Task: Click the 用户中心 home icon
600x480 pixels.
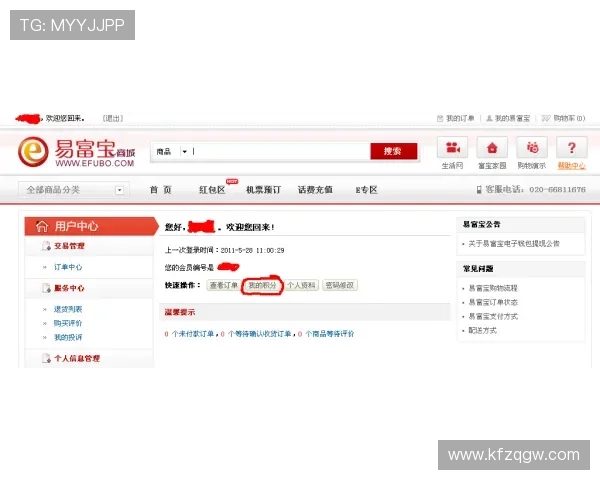Action: pos(42,226)
